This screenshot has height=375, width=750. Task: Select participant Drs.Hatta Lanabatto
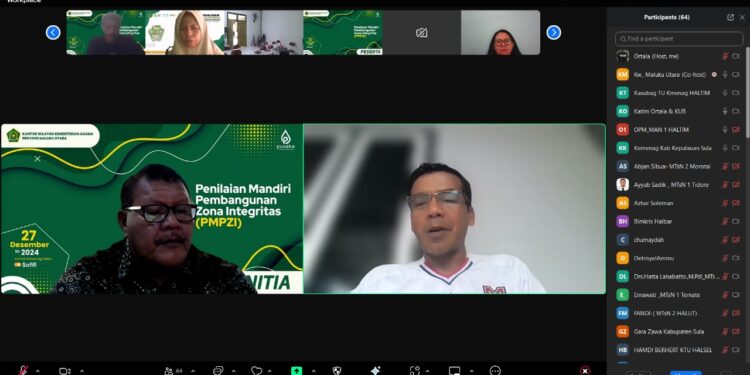678,276
